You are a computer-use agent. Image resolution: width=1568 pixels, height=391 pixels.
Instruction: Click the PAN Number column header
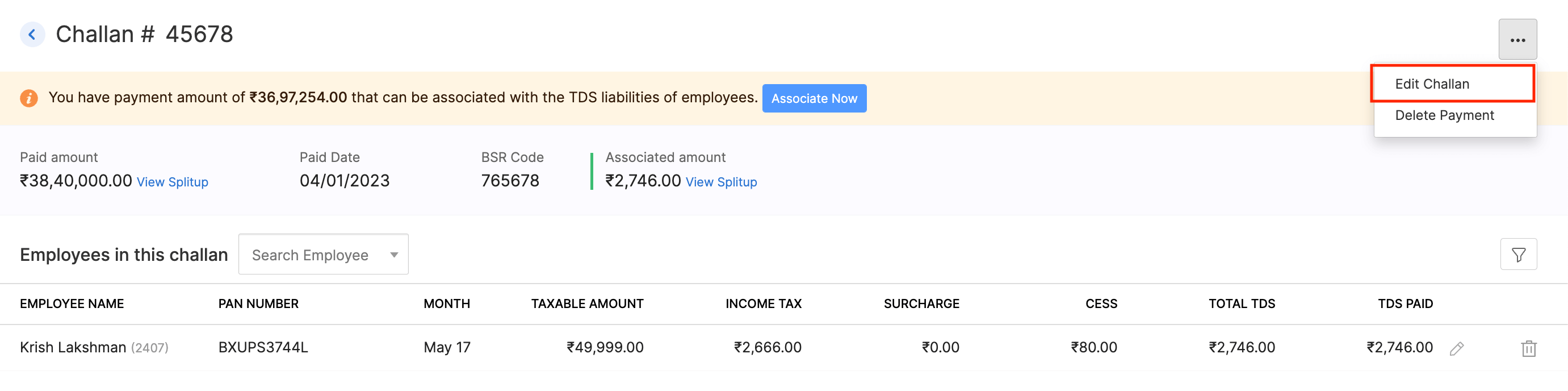258,304
